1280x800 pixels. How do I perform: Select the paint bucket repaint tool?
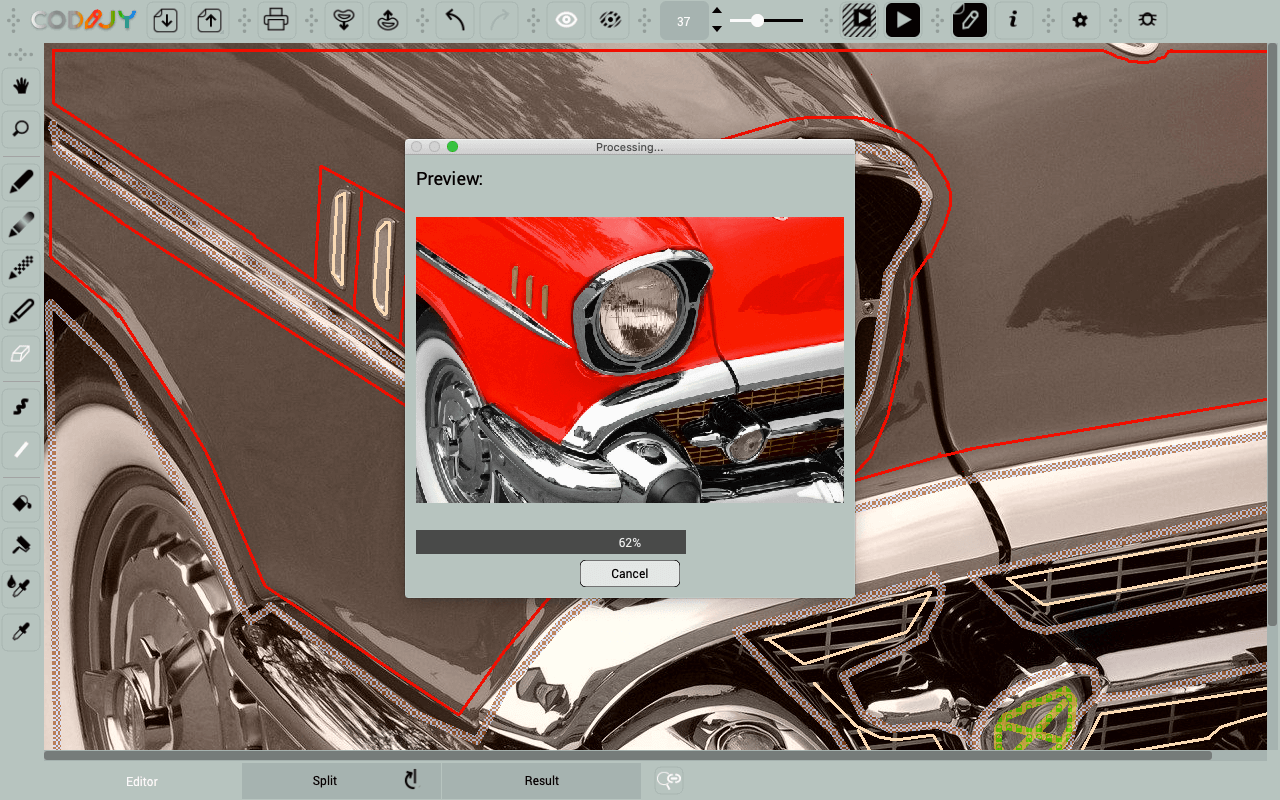(21, 503)
